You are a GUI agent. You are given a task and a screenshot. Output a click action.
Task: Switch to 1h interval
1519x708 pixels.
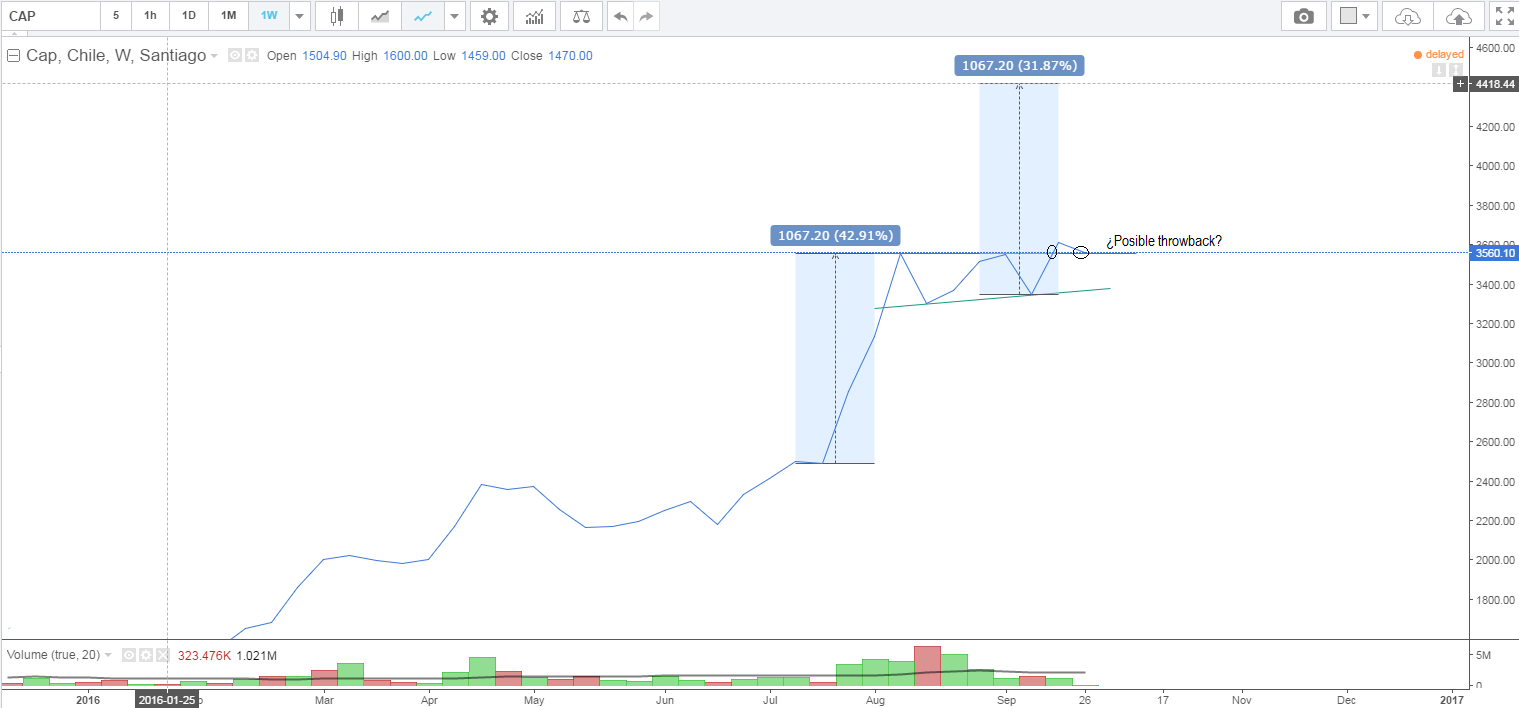coord(150,16)
